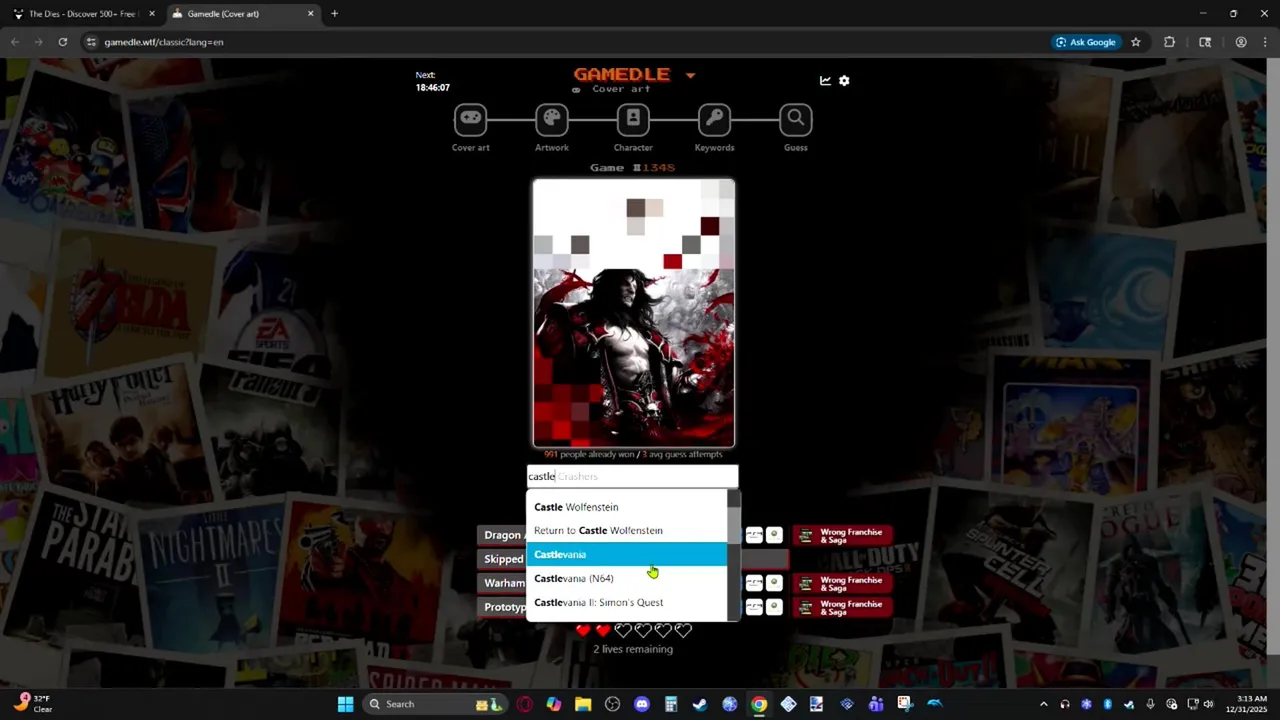
Task: Open the Keywords key stage icon
Action: (714, 119)
